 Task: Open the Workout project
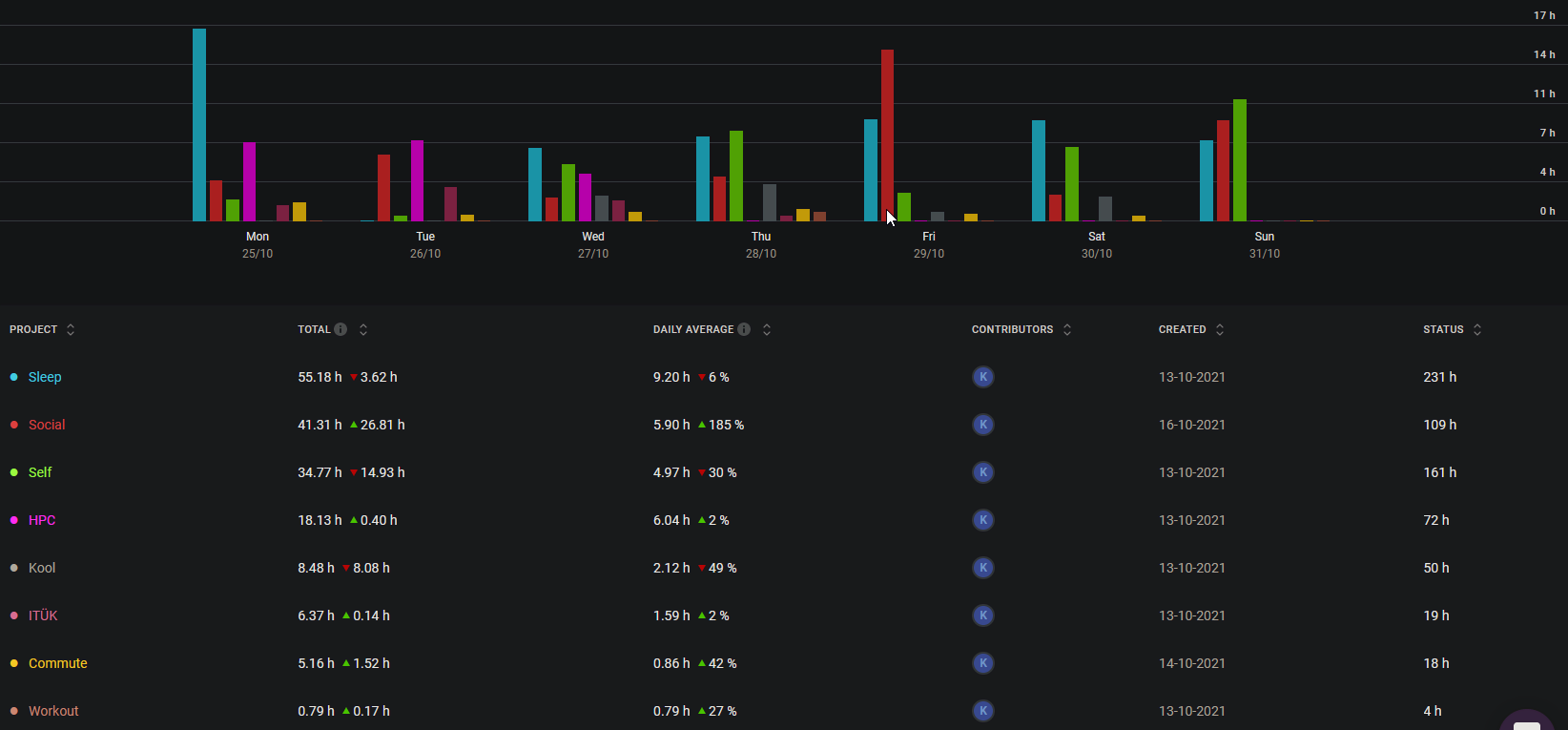(53, 711)
